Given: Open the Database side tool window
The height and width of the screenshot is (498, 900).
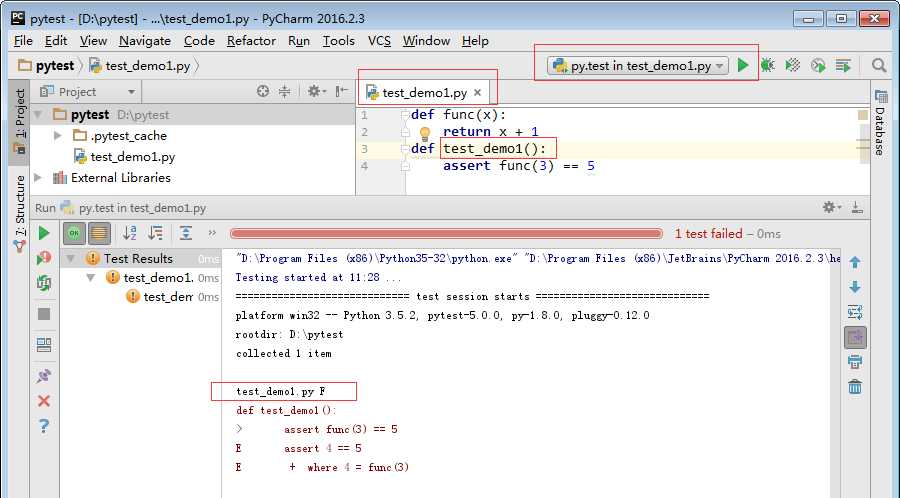Looking at the screenshot, I should [x=880, y=123].
